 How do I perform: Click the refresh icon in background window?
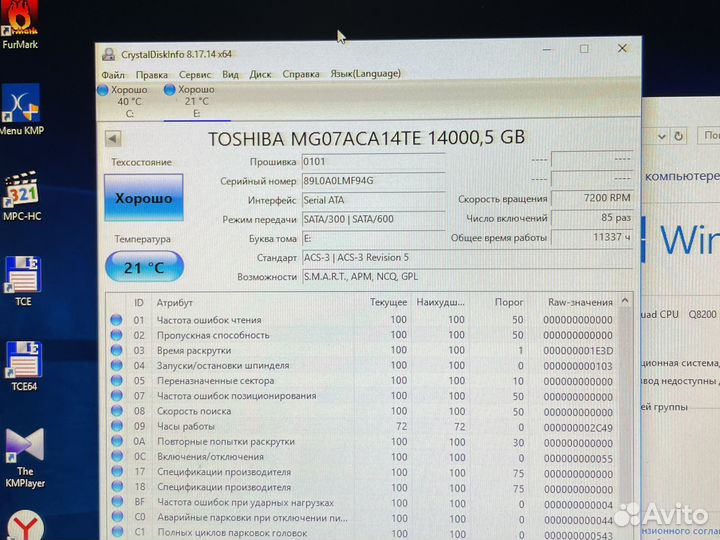coord(678,136)
